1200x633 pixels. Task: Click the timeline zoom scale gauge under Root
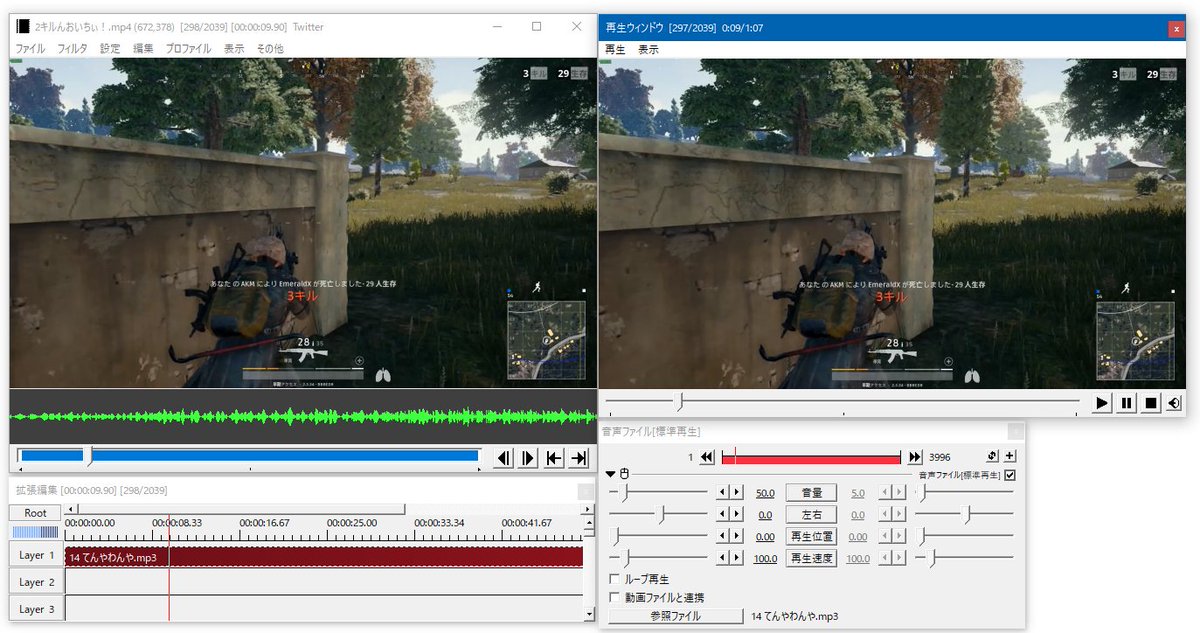tap(35, 533)
